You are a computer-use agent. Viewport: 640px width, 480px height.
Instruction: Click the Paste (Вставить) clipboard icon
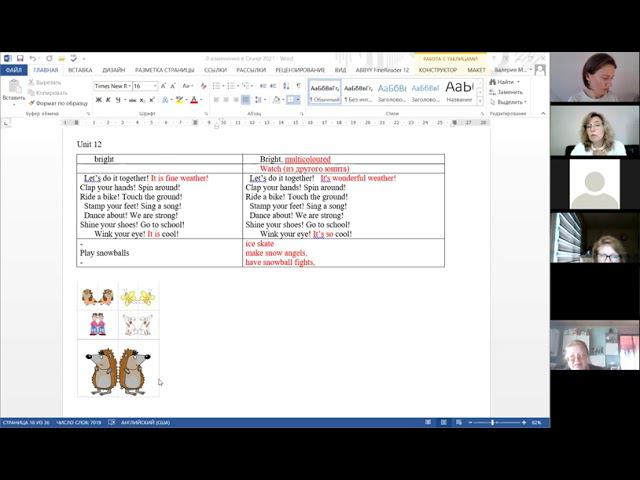tap(15, 86)
